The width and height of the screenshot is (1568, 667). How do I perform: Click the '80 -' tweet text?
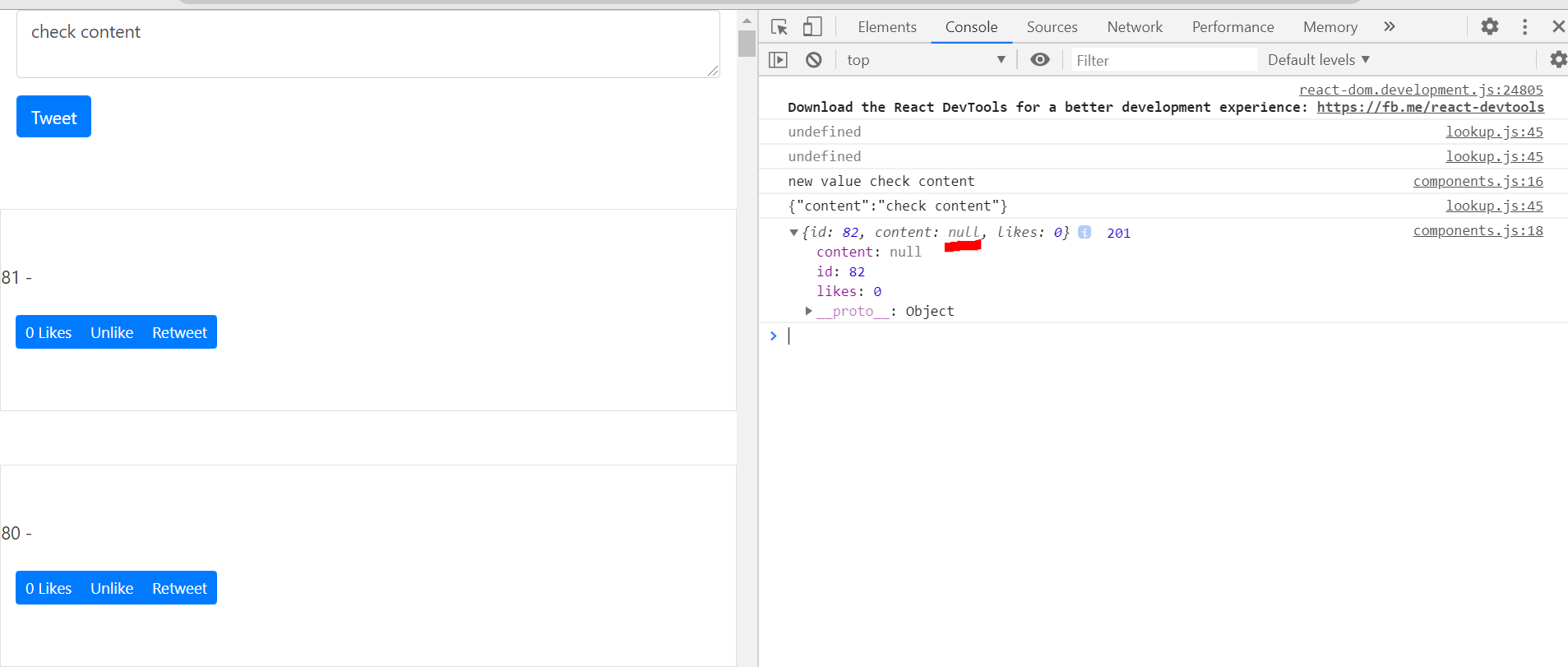pyautogui.click(x=16, y=533)
